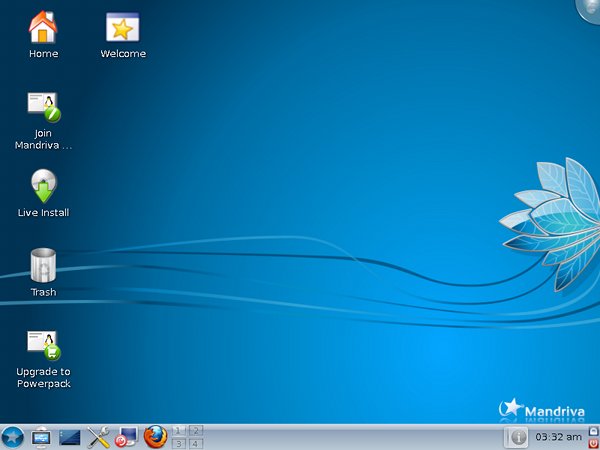Switch to virtual desktop 3
Image resolution: width=600 pixels, height=450 pixels.
179,444
